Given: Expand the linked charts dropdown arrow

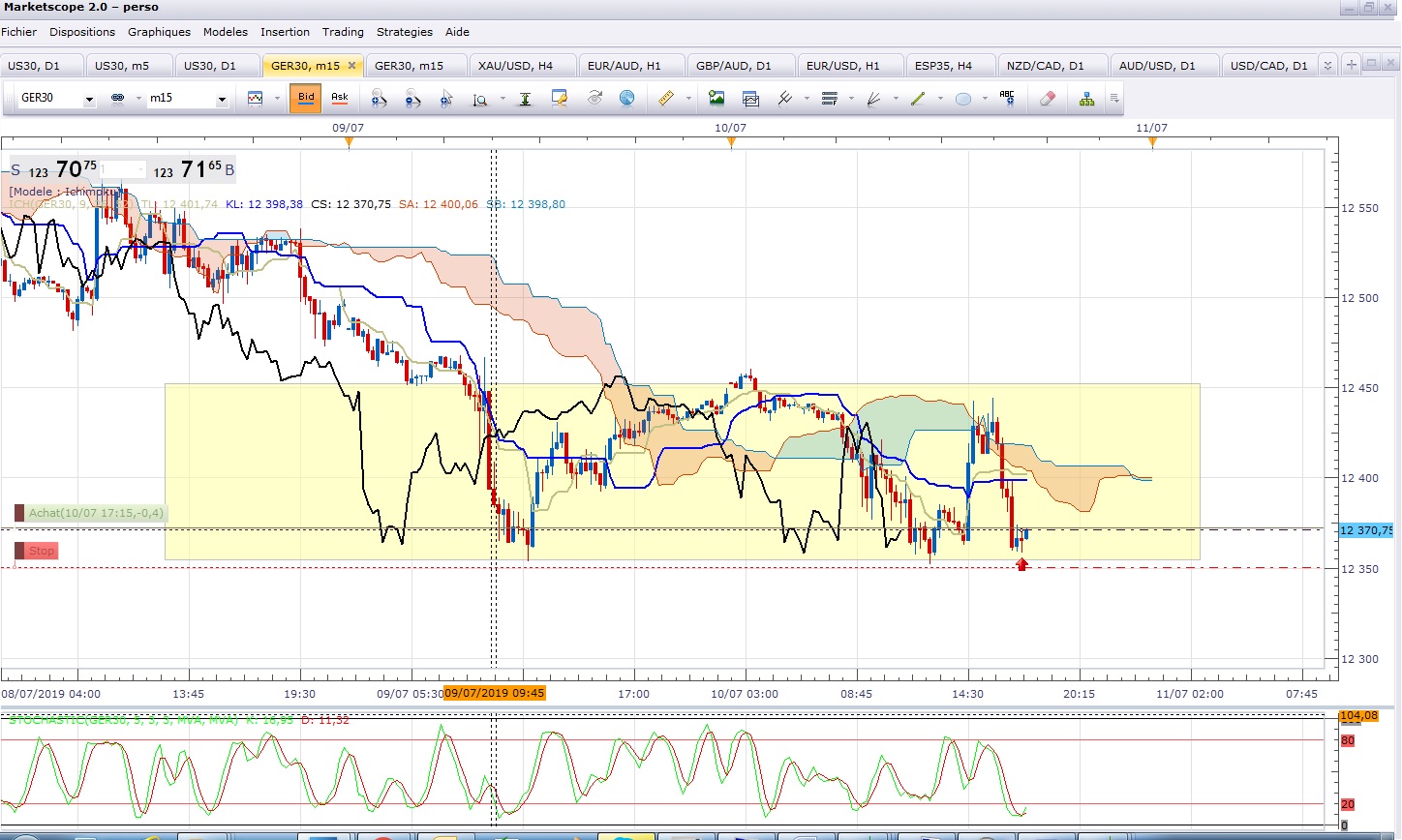Looking at the screenshot, I should coord(139,98).
